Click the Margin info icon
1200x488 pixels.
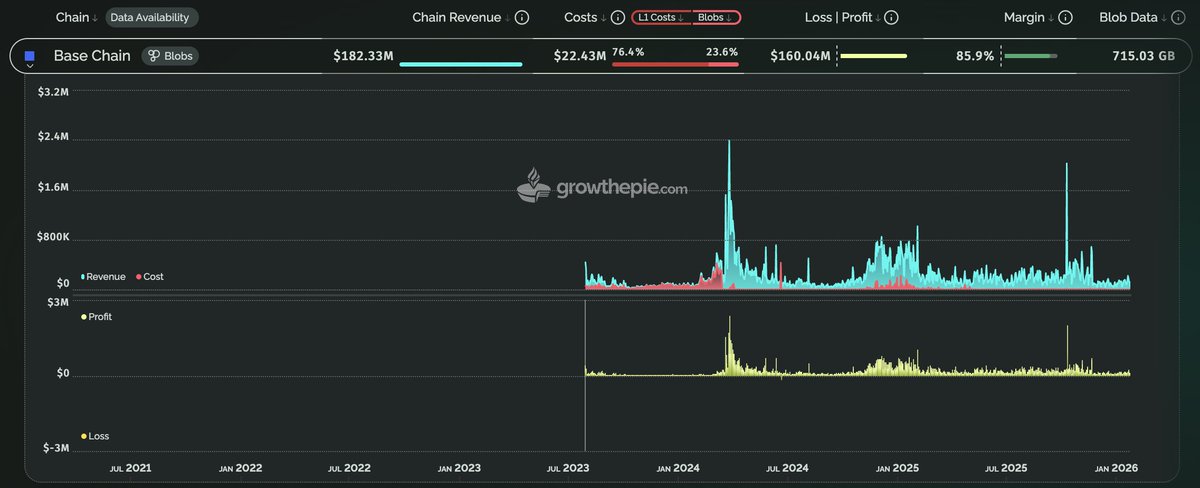[1065, 17]
